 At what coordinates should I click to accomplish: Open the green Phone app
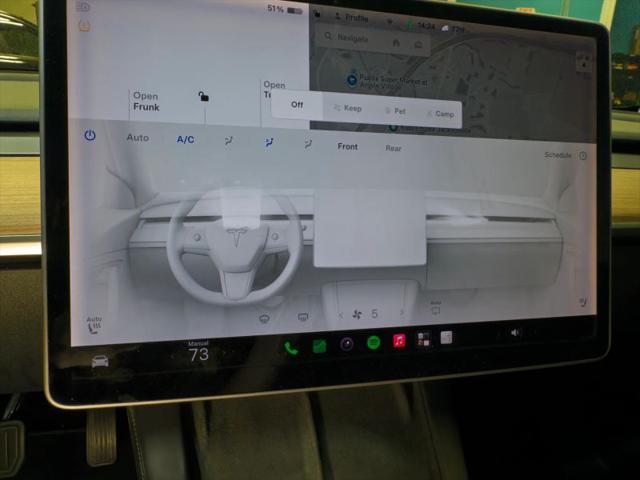(x=291, y=348)
